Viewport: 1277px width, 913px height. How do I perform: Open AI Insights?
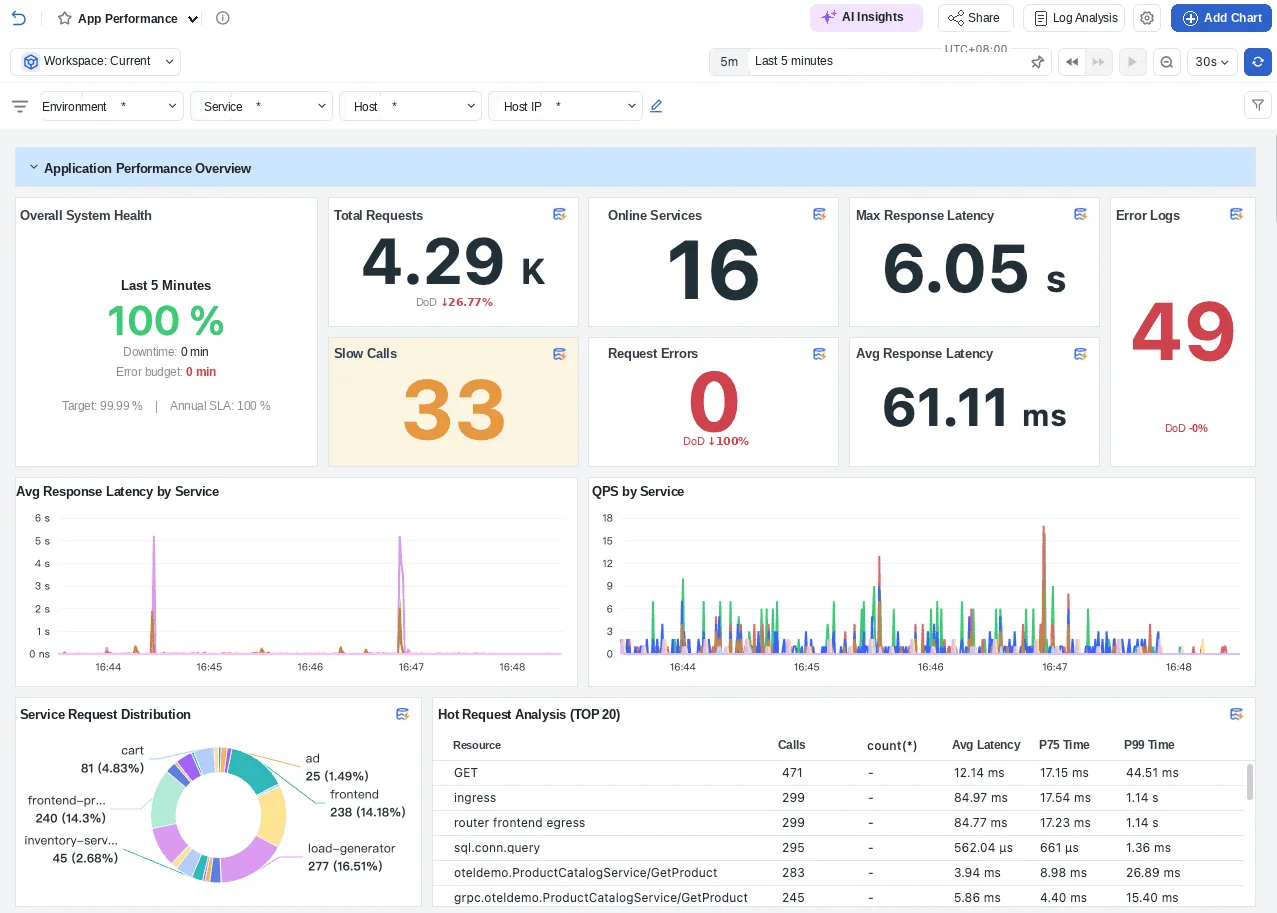pyautogui.click(x=866, y=17)
